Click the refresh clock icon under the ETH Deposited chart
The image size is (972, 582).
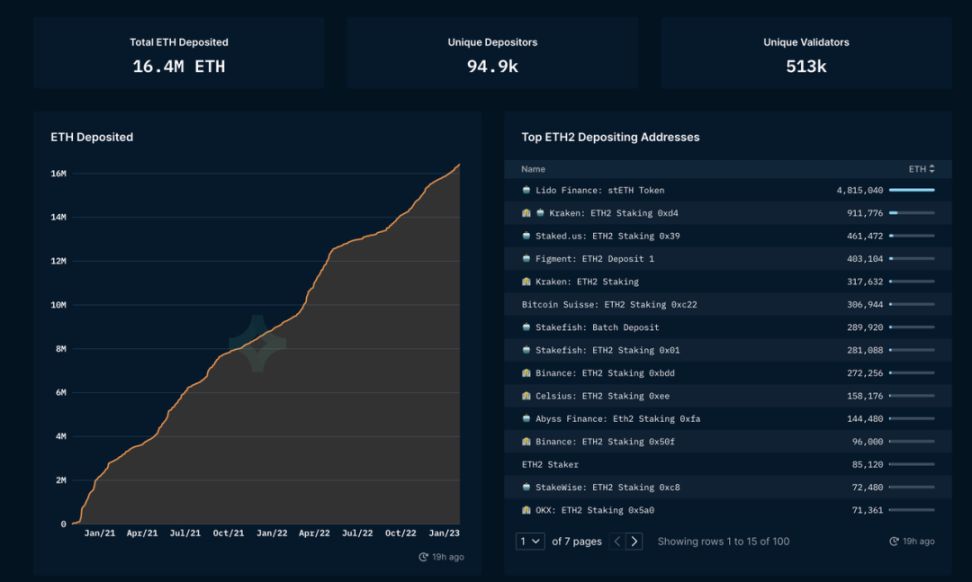click(x=423, y=557)
